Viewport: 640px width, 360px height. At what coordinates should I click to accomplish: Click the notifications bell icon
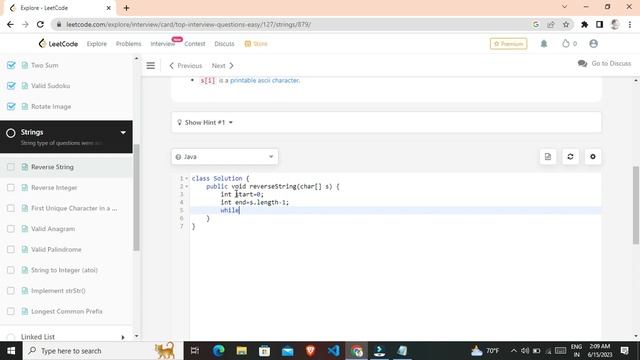(x=544, y=44)
